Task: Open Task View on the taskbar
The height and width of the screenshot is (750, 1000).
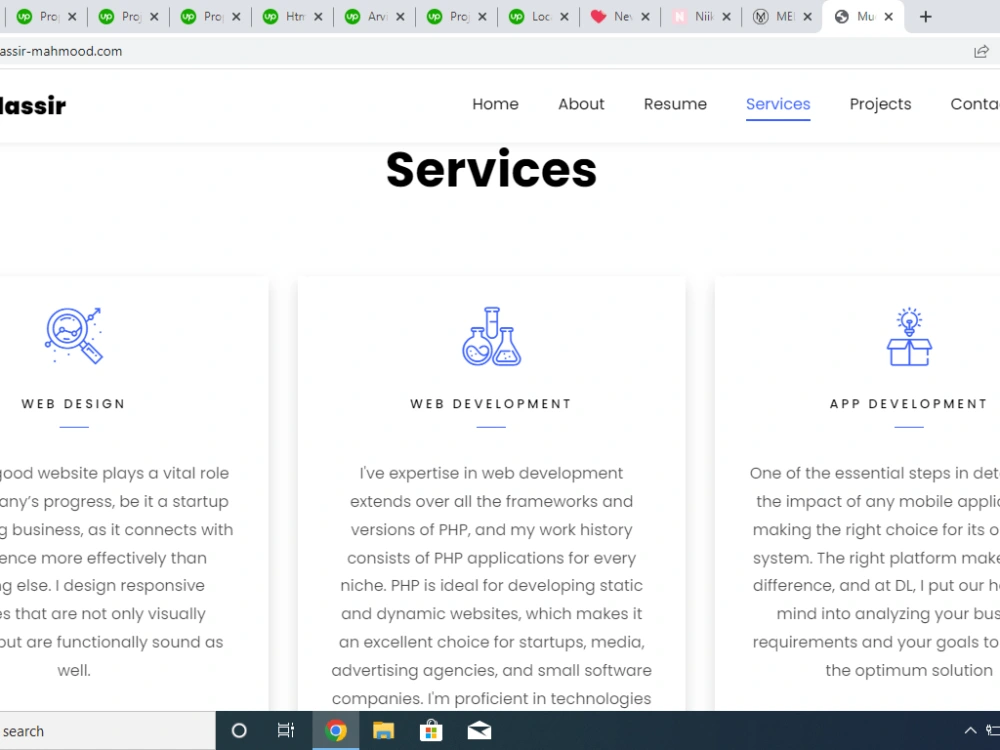Action: click(x=286, y=731)
